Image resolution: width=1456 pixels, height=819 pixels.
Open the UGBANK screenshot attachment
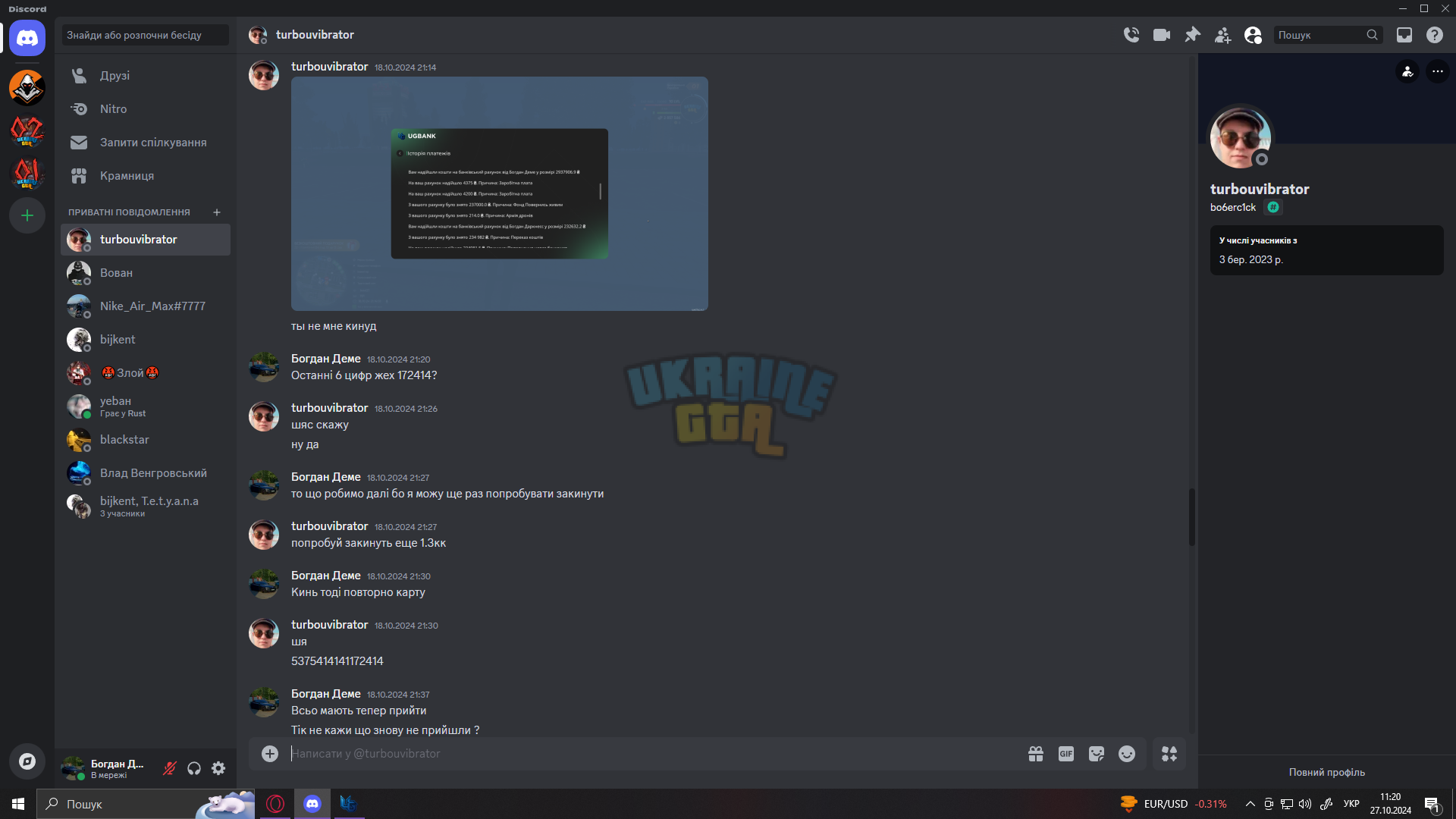coord(500,193)
